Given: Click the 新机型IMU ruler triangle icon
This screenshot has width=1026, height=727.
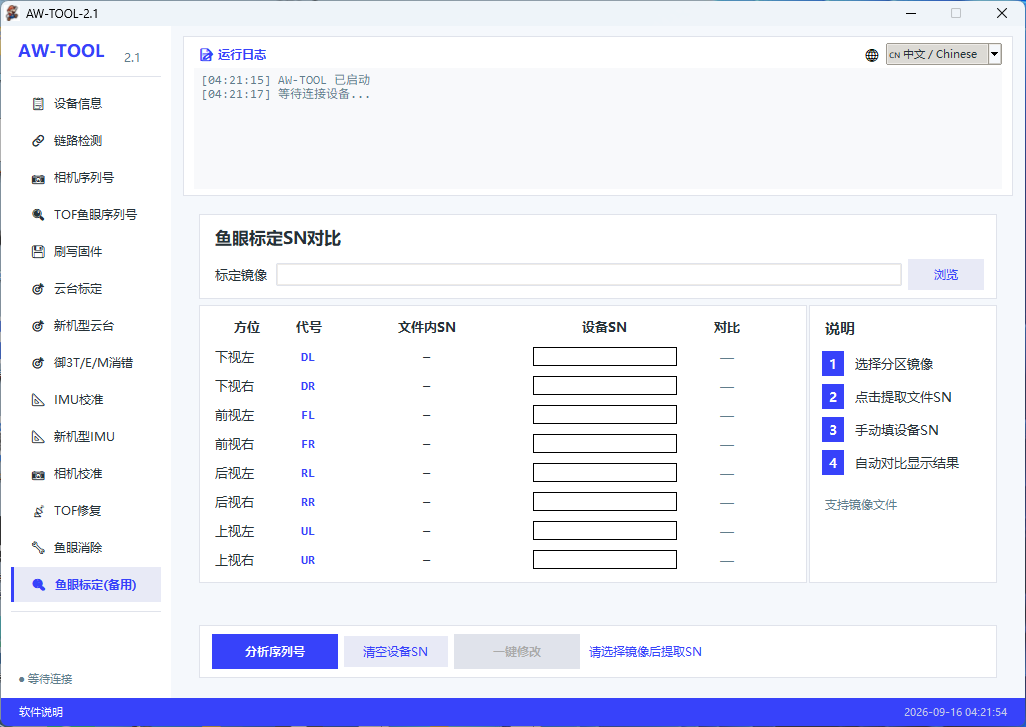Looking at the screenshot, I should coord(39,436).
